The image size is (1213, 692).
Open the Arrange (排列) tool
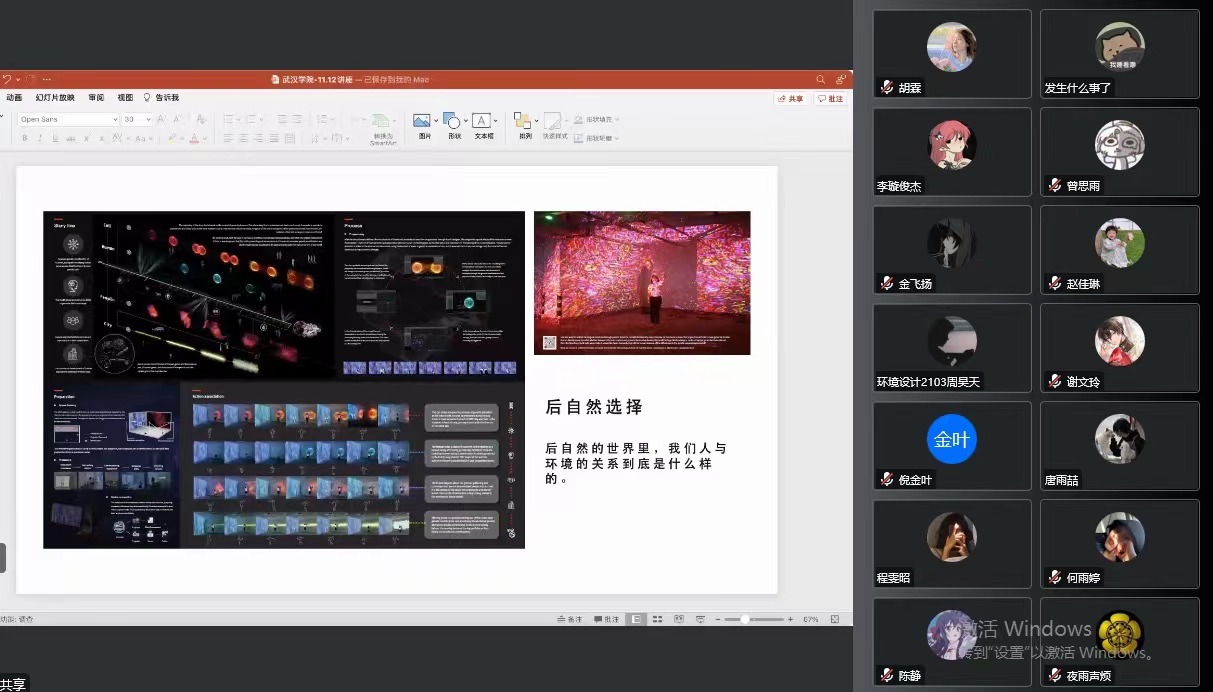(524, 121)
